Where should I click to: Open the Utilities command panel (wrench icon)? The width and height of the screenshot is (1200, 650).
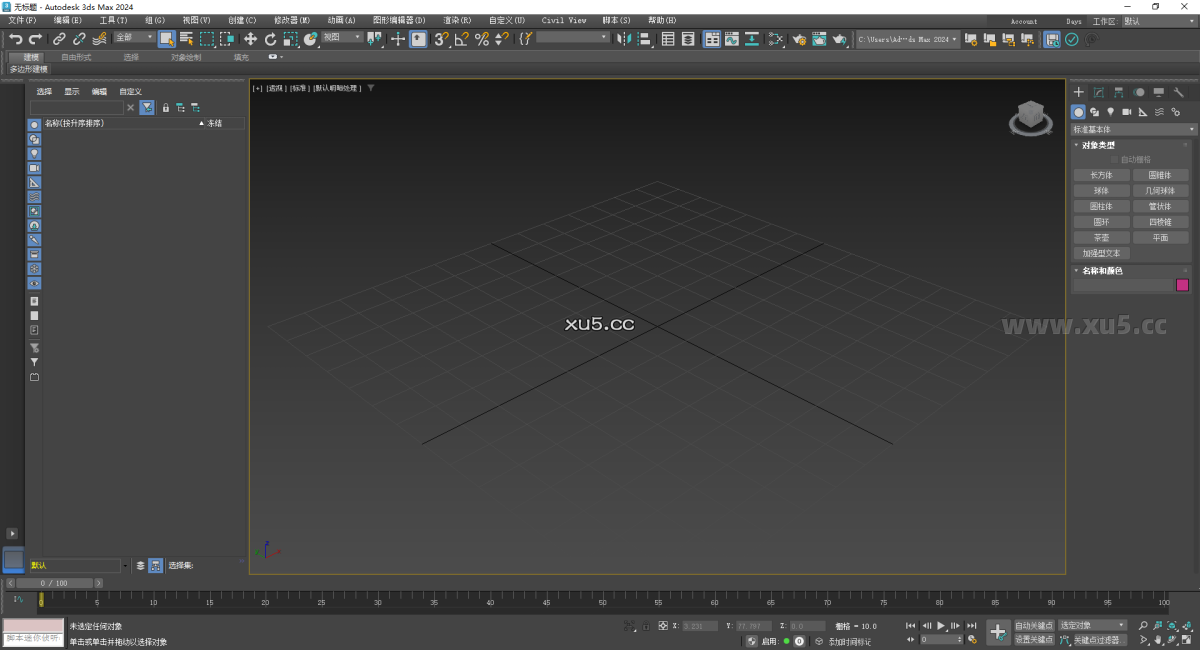pyautogui.click(x=1178, y=92)
